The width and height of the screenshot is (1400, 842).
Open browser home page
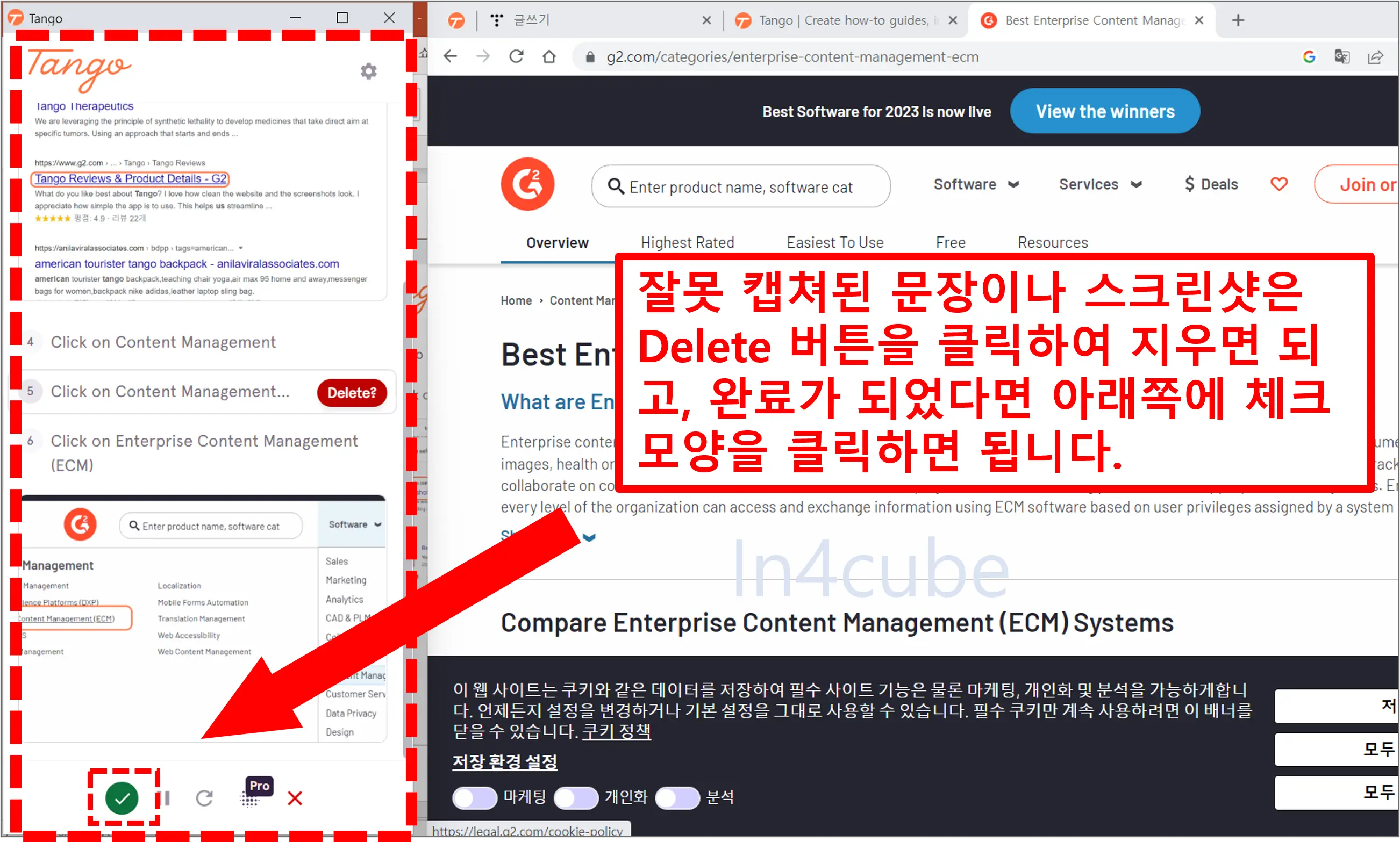click(x=549, y=56)
